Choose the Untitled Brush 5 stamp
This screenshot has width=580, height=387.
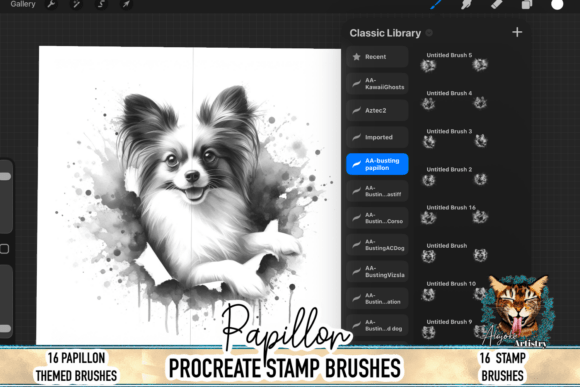(x=454, y=62)
